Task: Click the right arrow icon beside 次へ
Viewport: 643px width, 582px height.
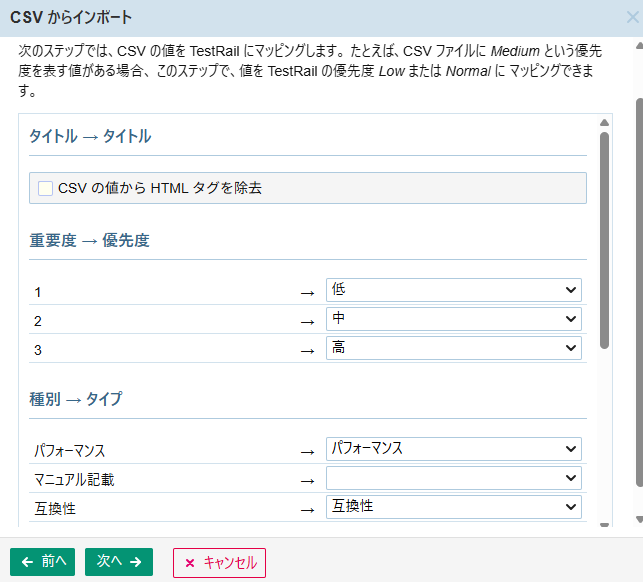Action: (x=135, y=562)
